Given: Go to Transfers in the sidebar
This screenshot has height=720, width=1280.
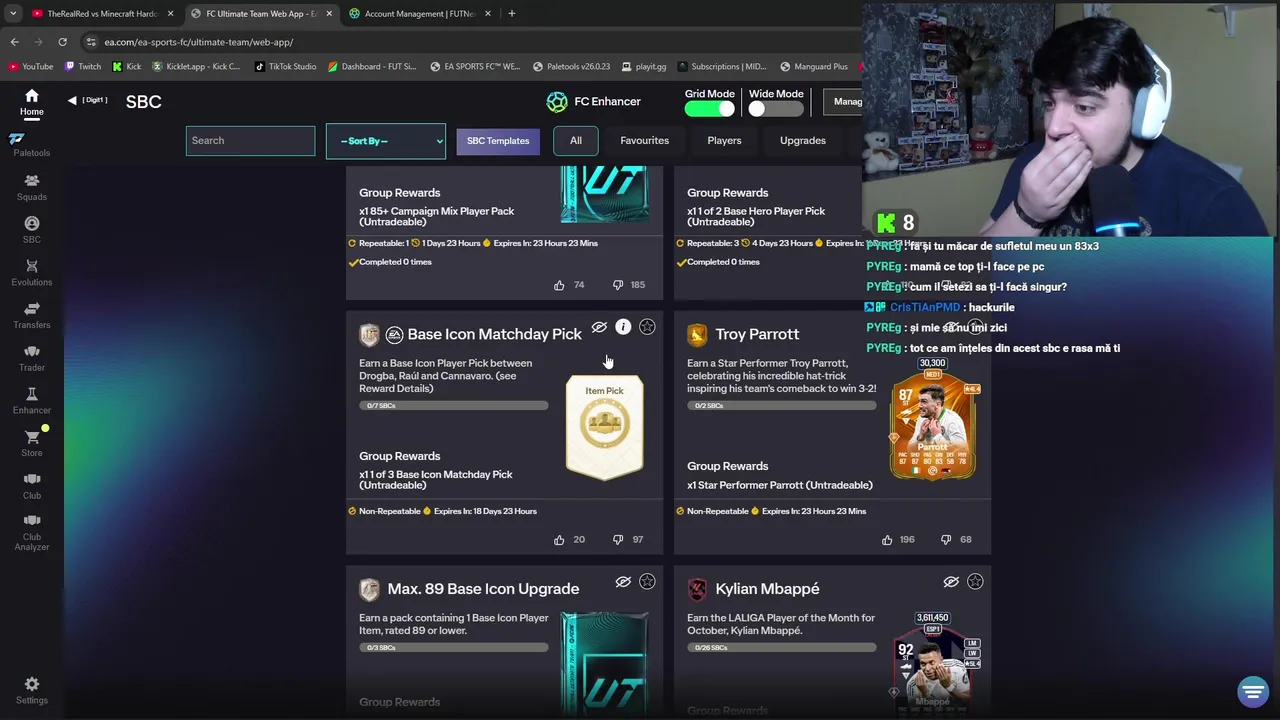Looking at the screenshot, I should point(32,316).
